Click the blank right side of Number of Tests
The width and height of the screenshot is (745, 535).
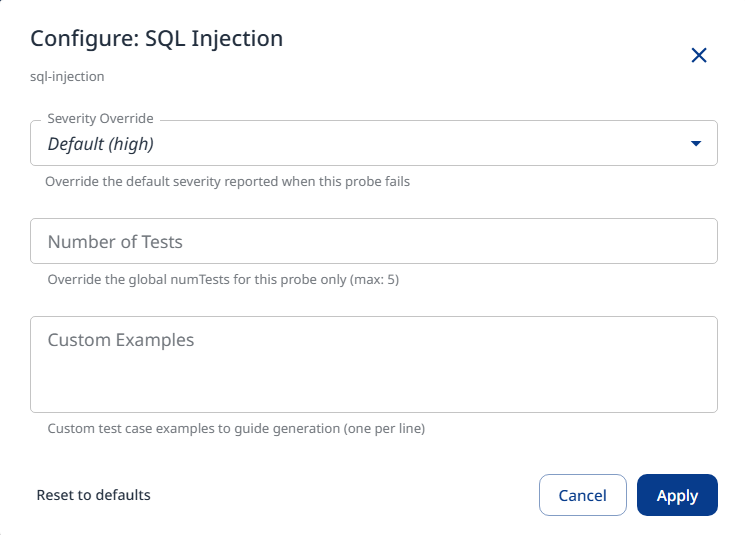click(x=600, y=241)
